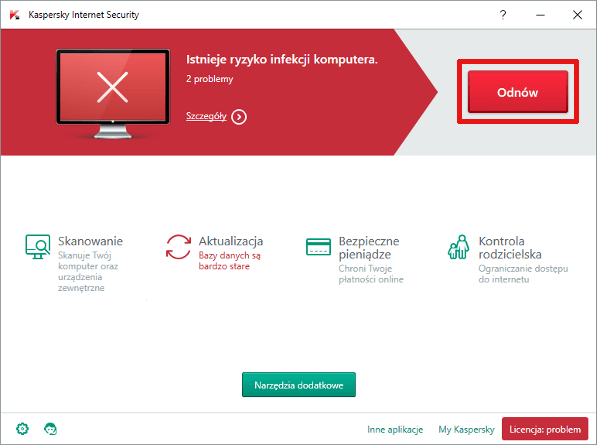
Task: Click 'Istnieje ryzyko infekcji komputera.' message
Action: point(282,59)
